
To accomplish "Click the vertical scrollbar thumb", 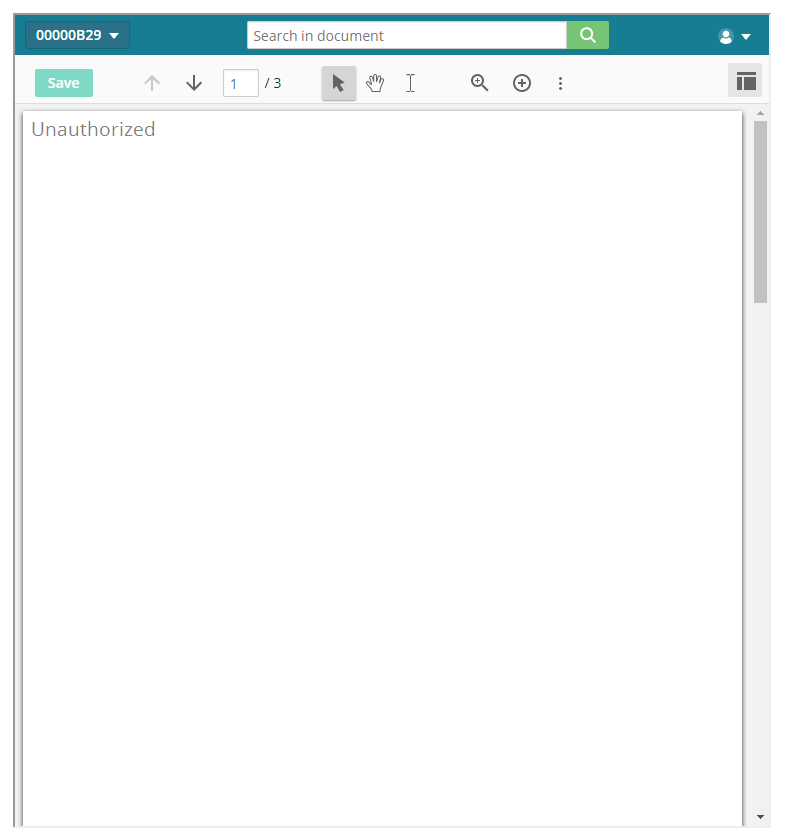I will coord(760,212).
